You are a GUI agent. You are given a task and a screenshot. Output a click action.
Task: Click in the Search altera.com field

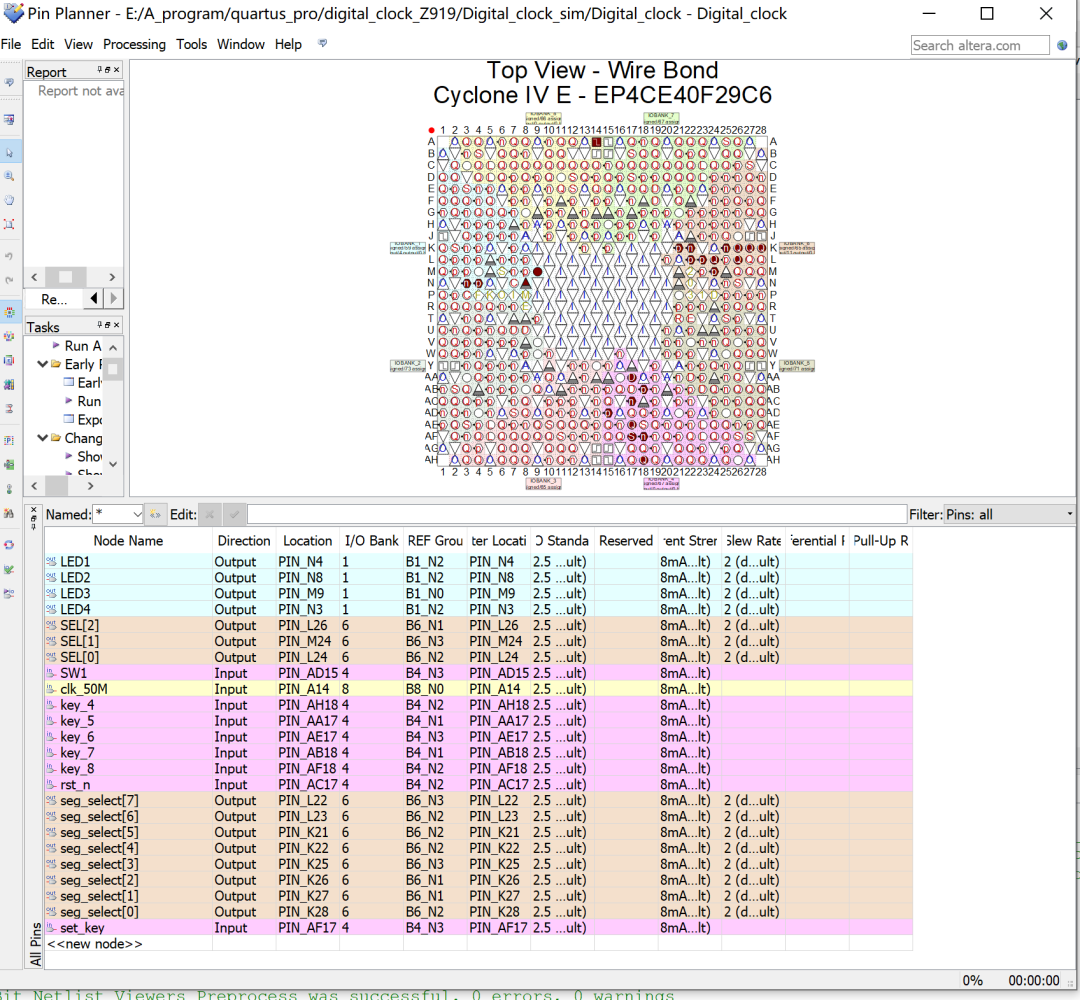coord(980,45)
